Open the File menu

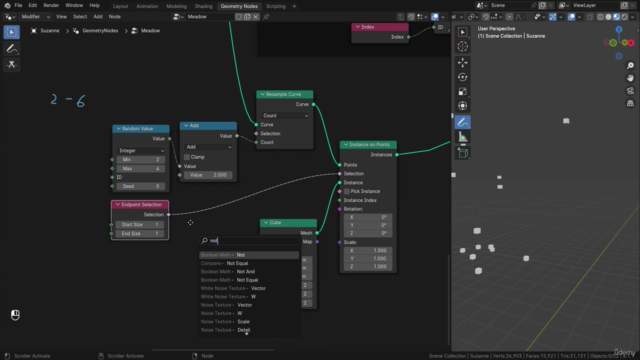tap(18, 5)
